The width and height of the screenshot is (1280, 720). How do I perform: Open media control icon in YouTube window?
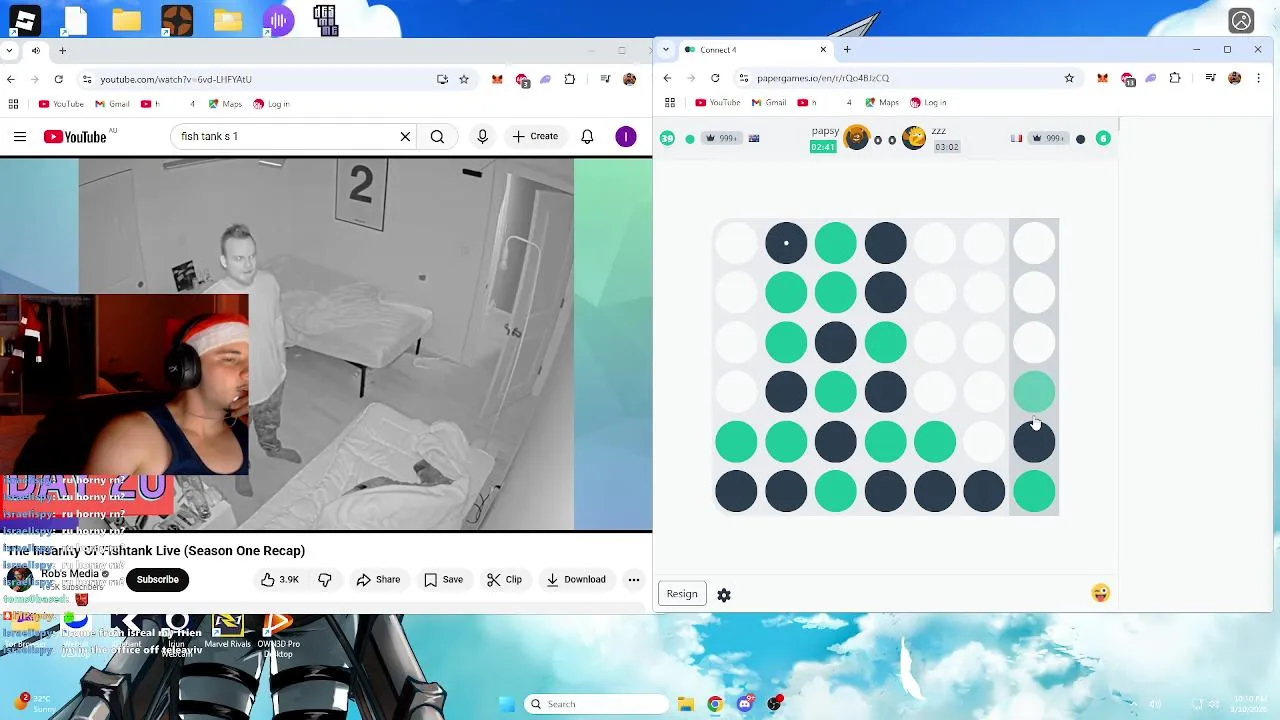[605, 79]
